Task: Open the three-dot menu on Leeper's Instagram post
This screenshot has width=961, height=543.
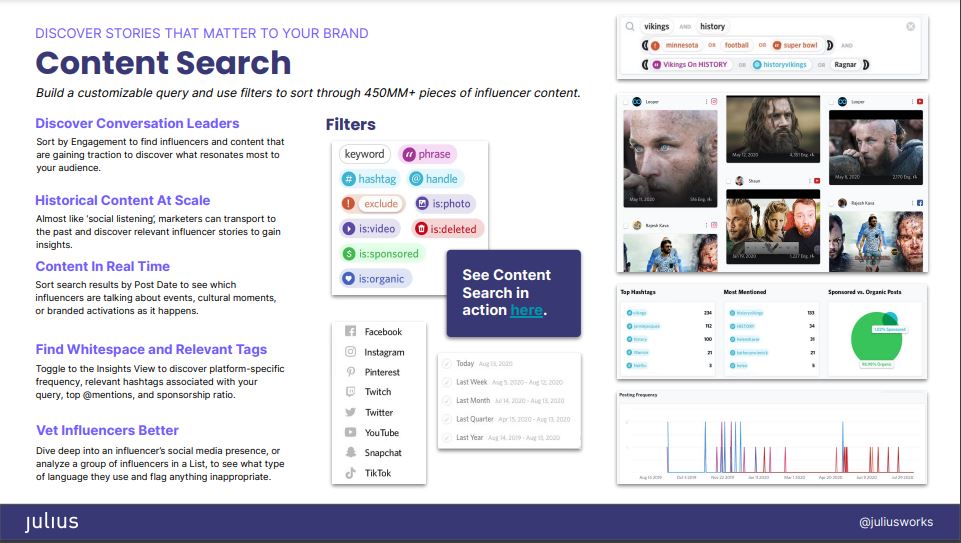Action: (x=707, y=102)
